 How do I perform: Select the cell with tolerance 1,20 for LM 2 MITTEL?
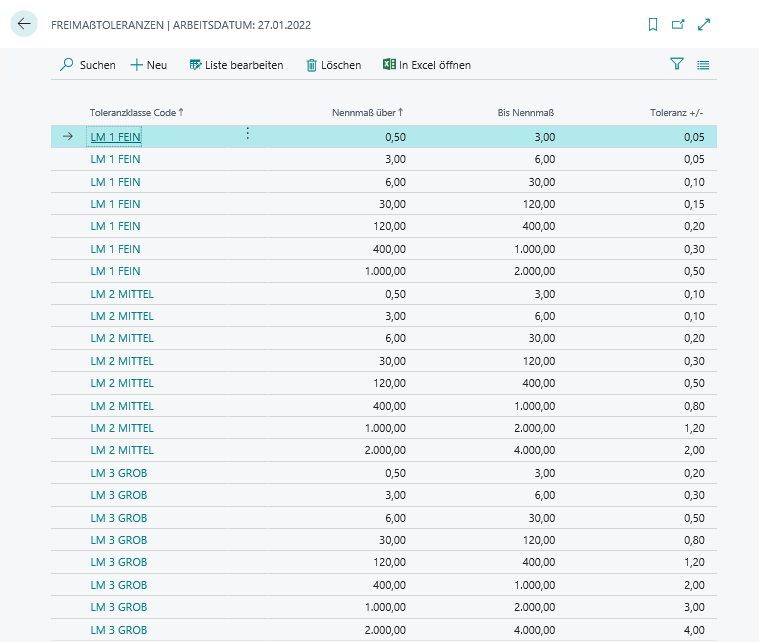click(x=692, y=428)
